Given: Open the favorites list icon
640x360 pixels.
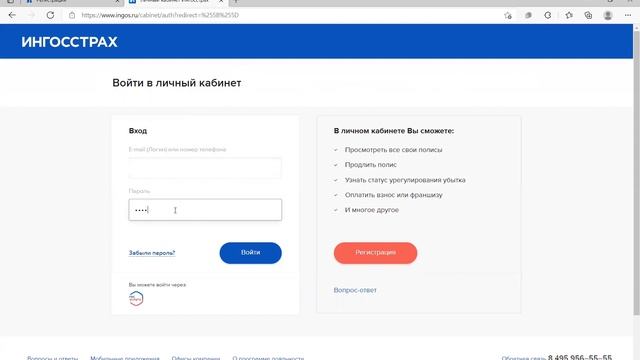Looking at the screenshot, I should point(569,16).
